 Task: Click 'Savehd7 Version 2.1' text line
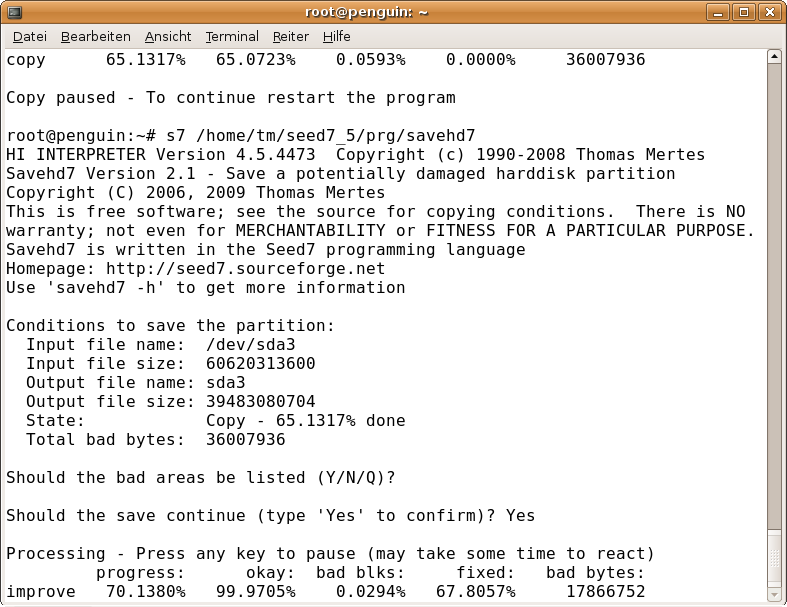pyautogui.click(x=341, y=174)
